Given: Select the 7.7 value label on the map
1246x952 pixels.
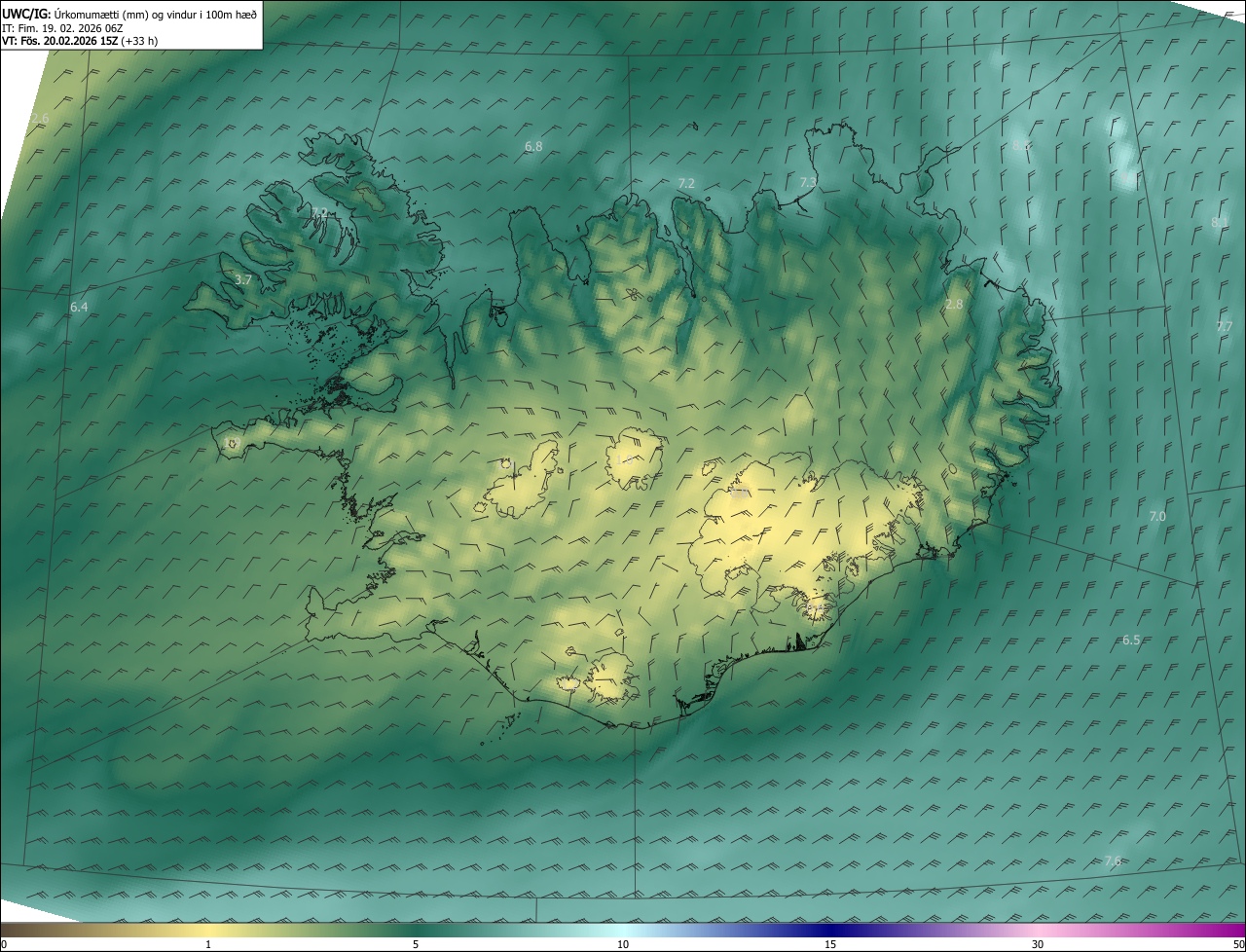Looking at the screenshot, I should 1225,326.
